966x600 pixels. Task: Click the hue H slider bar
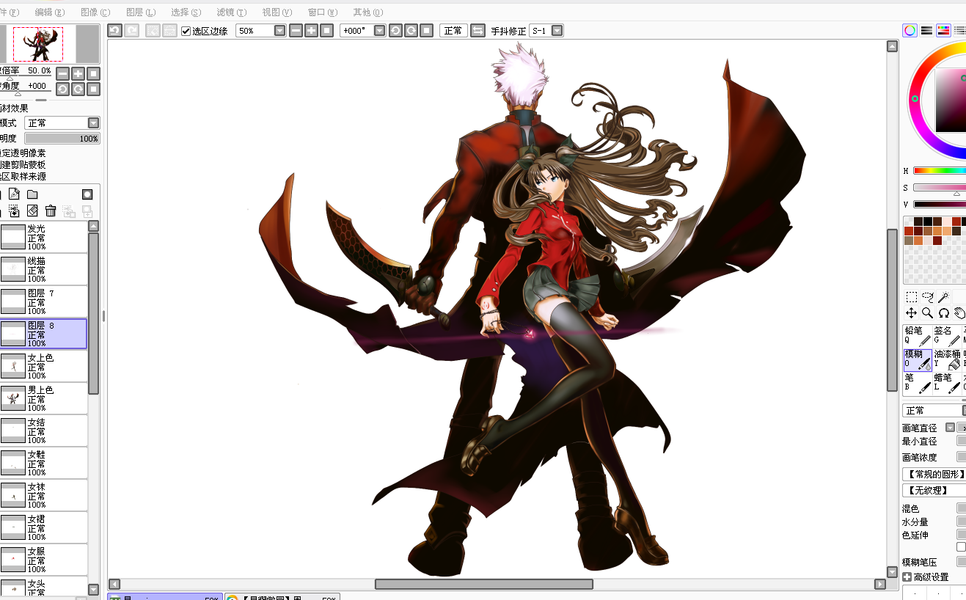[940, 171]
